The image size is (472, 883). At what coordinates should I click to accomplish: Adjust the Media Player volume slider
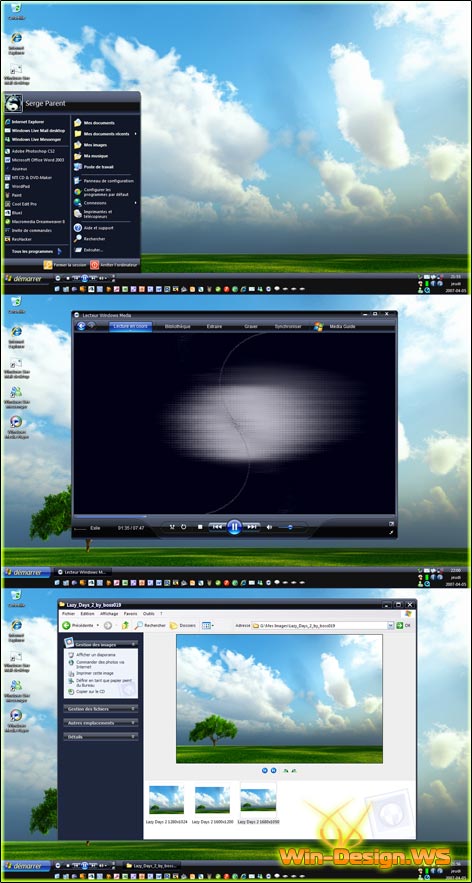(293, 527)
